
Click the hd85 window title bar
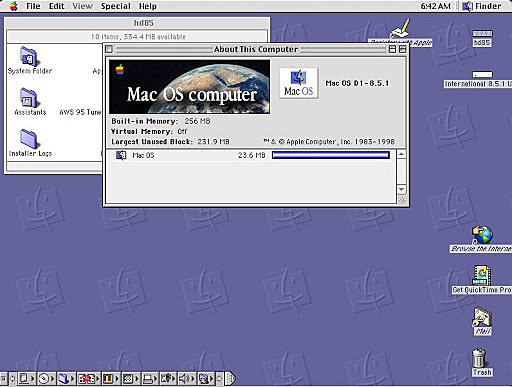click(137, 23)
